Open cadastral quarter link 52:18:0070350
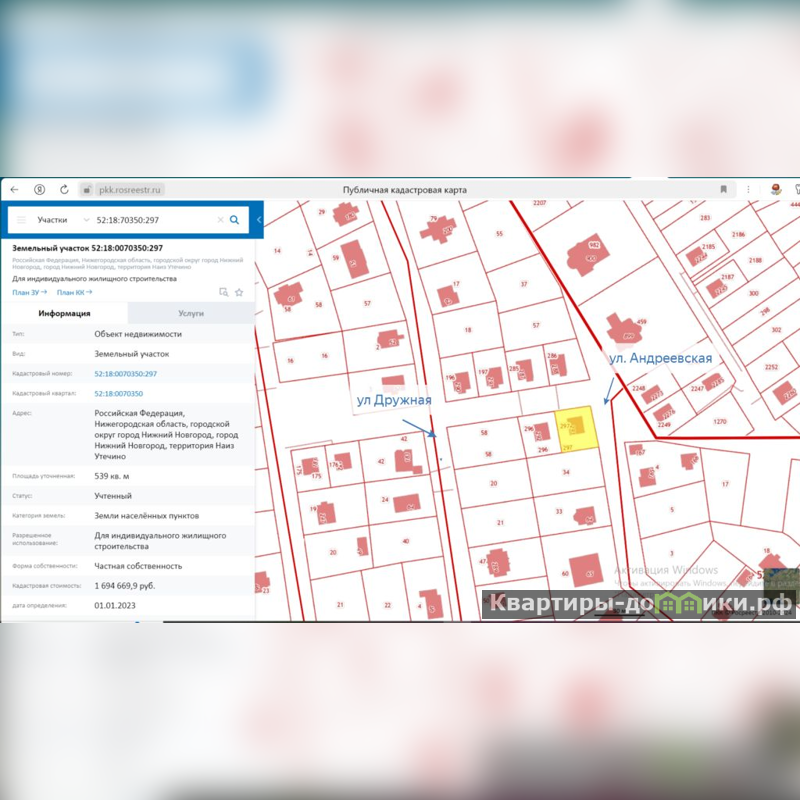Image resolution: width=800 pixels, height=800 pixels. [118, 394]
